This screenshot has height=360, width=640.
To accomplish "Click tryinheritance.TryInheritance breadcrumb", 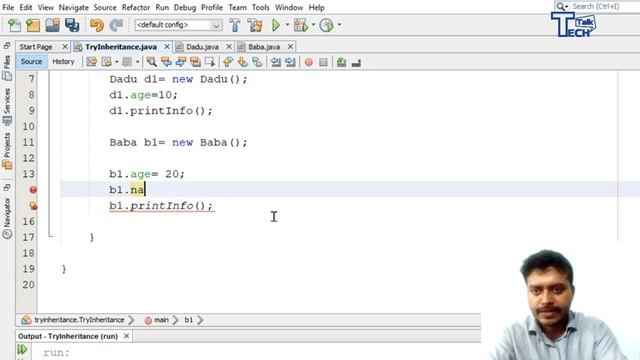I will (79, 320).
